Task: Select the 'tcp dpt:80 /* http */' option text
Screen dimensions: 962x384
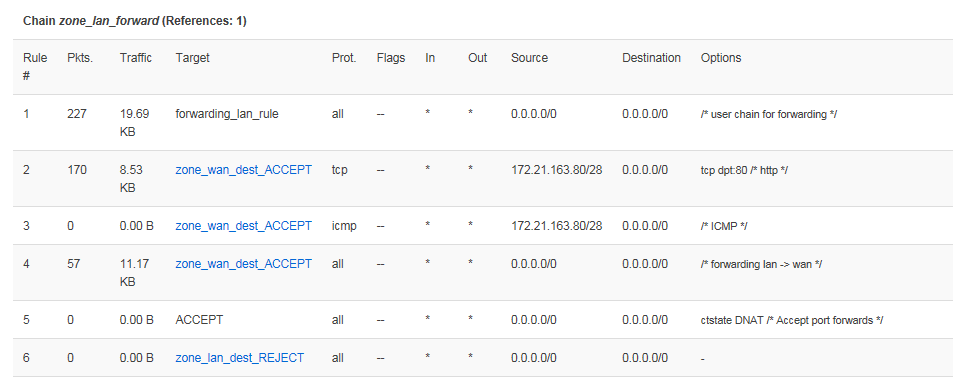Action: pos(744,170)
